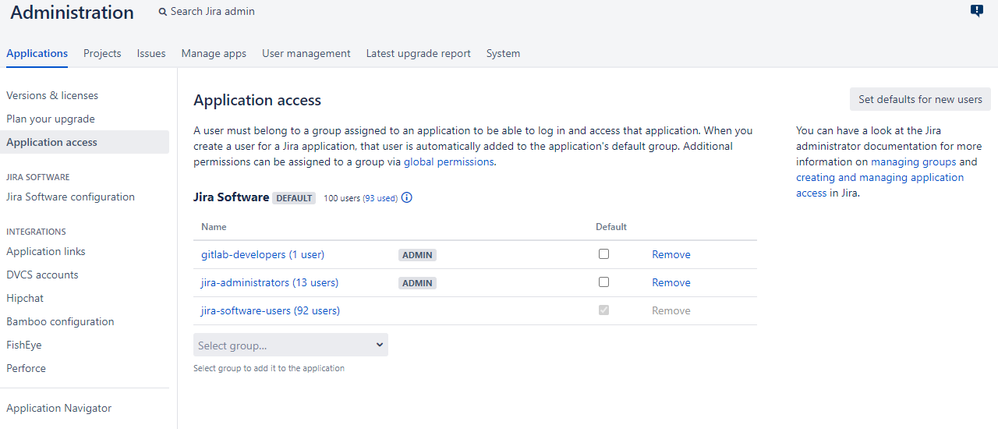Open the managing groups documentation link
The width and height of the screenshot is (998, 429).
[913, 162]
